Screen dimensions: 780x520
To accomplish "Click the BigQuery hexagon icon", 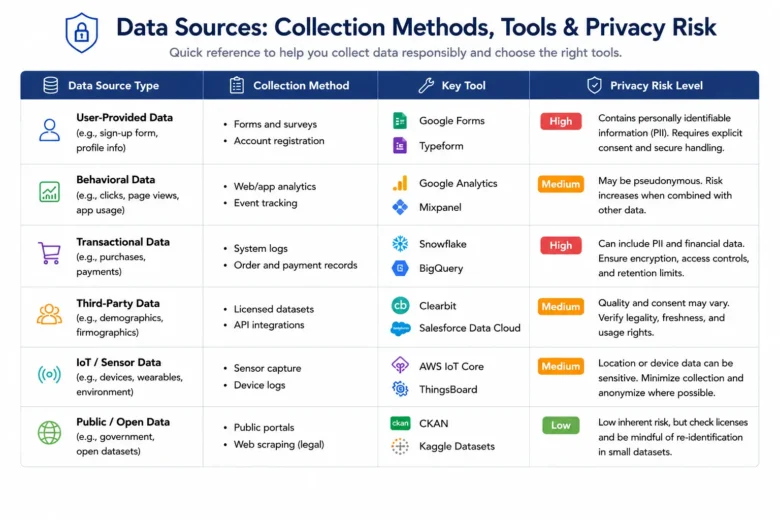I will coord(400,268).
